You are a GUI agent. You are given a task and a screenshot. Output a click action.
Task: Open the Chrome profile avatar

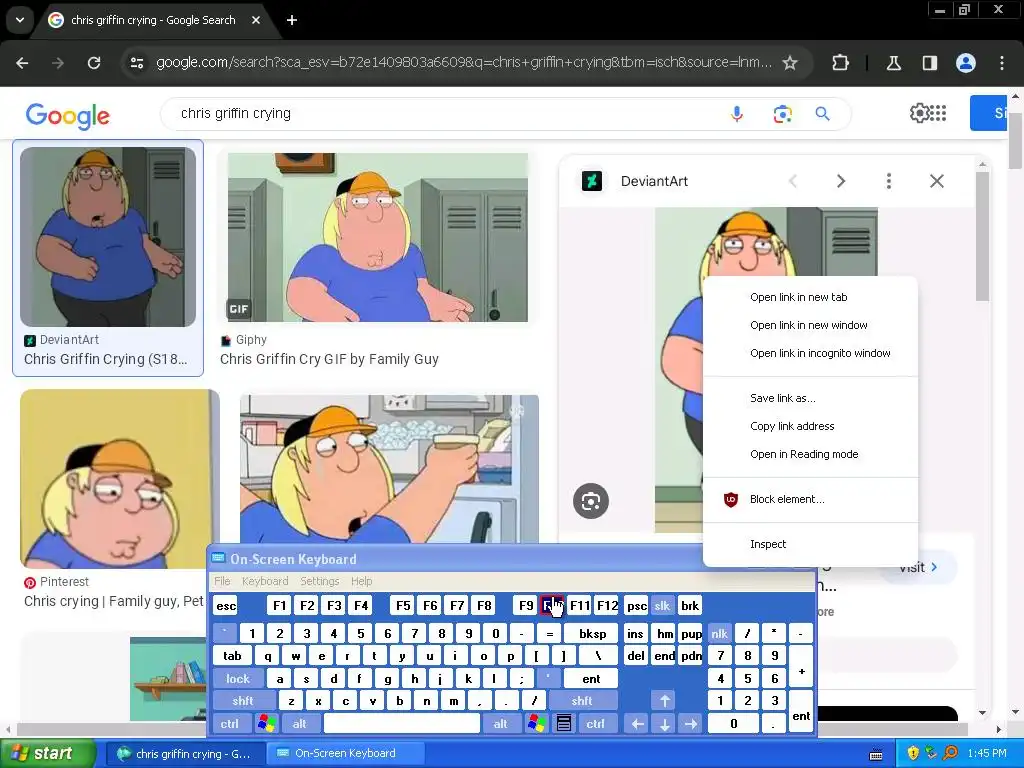pyautogui.click(x=966, y=63)
